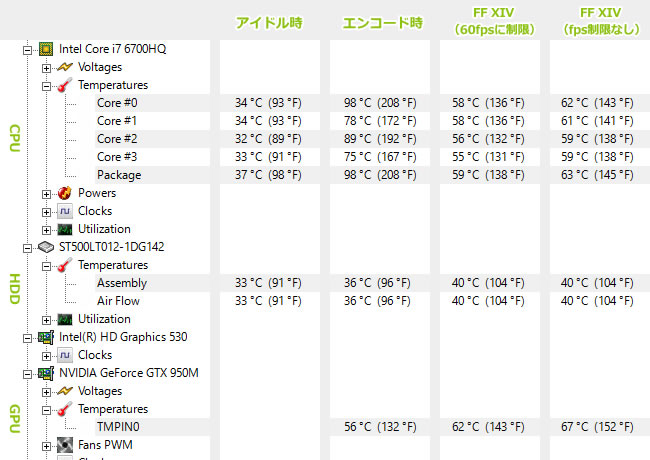
Task: Click the FF XIV (fps制限なし) column header
Action: [x=600, y=22]
